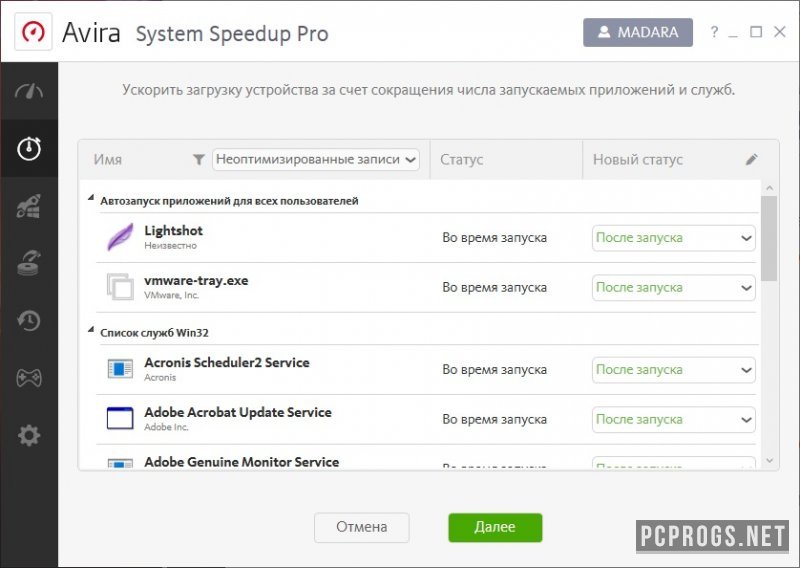This screenshot has height=568, width=800.
Task: Open settings gear in sidebar
Action: click(x=29, y=435)
